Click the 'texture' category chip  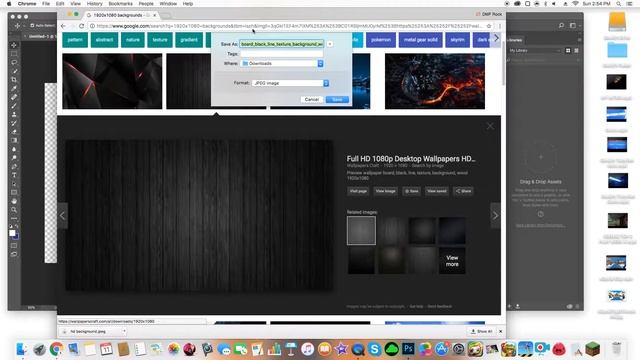[x=160, y=40]
